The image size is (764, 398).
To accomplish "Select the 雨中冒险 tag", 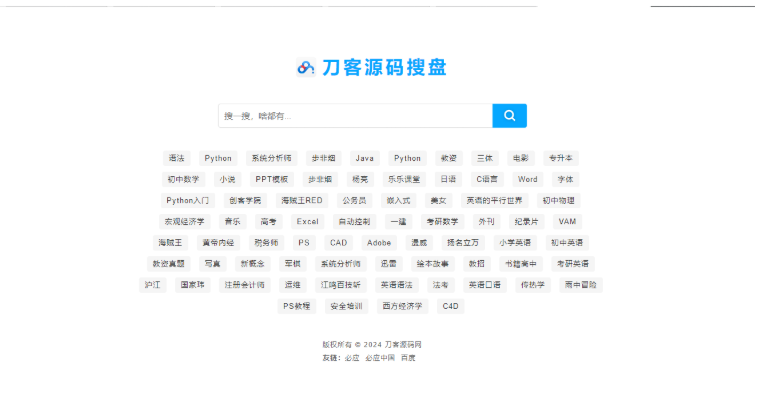I will [581, 285].
